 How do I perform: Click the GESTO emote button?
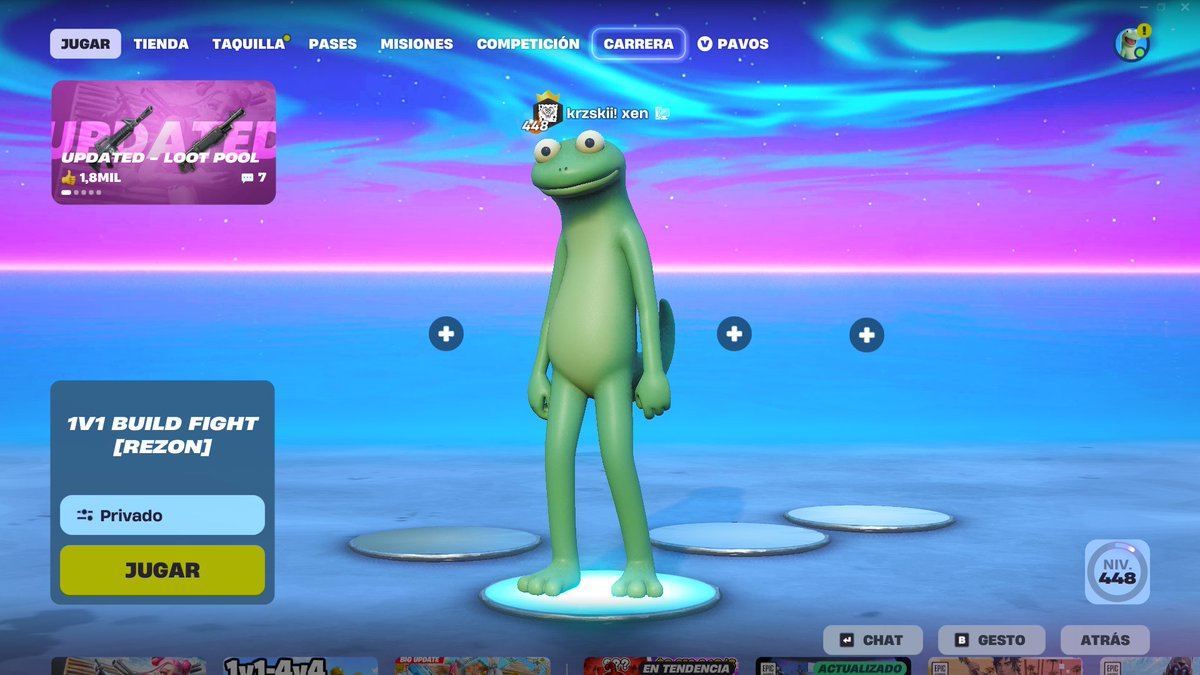(x=991, y=640)
